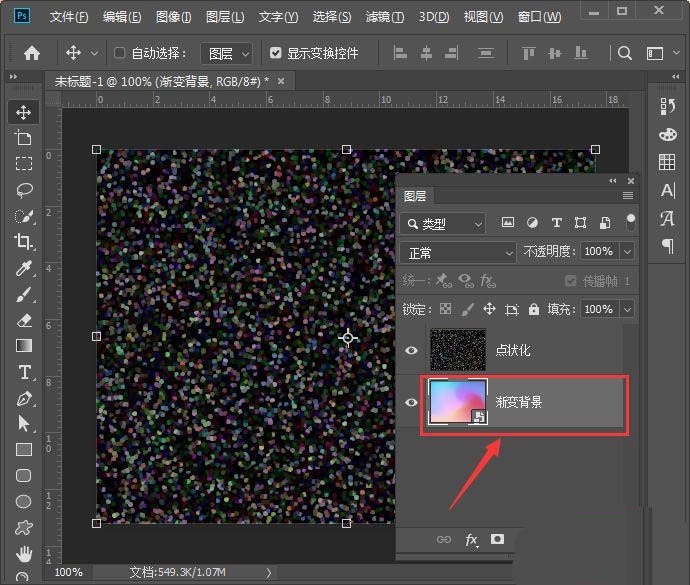Open the 滤镜(T) menu
The image size is (690, 585).
point(385,17)
